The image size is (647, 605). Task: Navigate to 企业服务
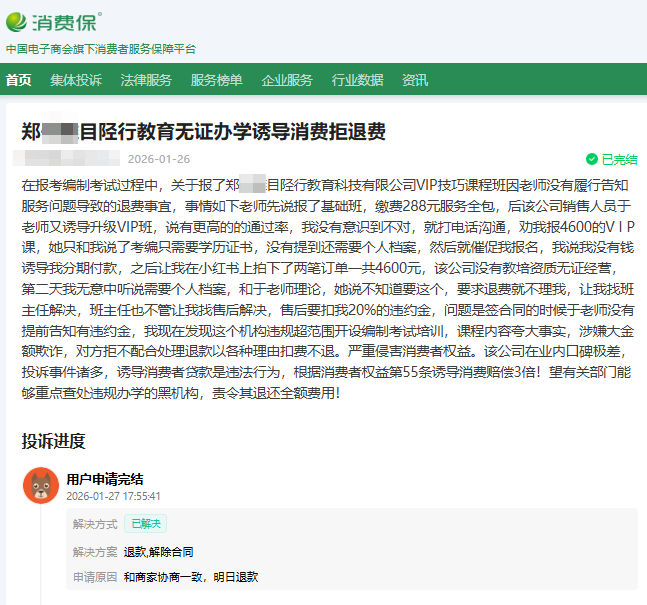[x=287, y=80]
